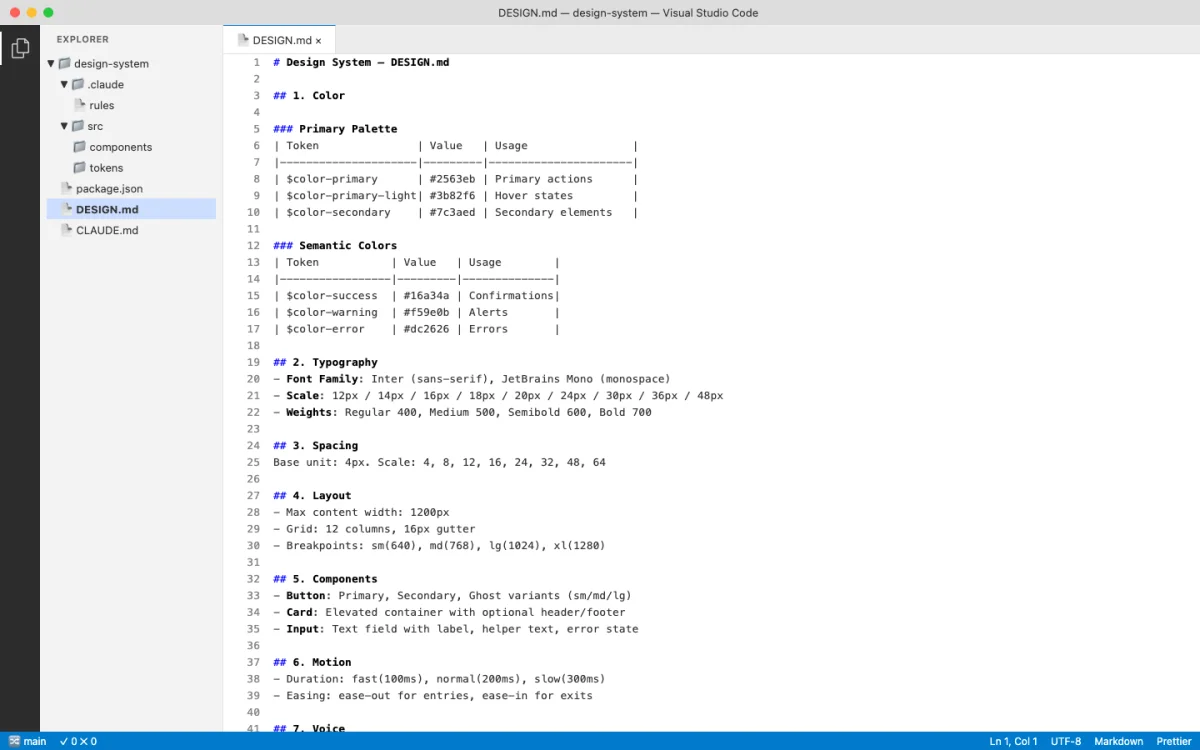This screenshot has width=1200, height=750.
Task: Click the git branch icon in status bar
Action: tap(14, 741)
